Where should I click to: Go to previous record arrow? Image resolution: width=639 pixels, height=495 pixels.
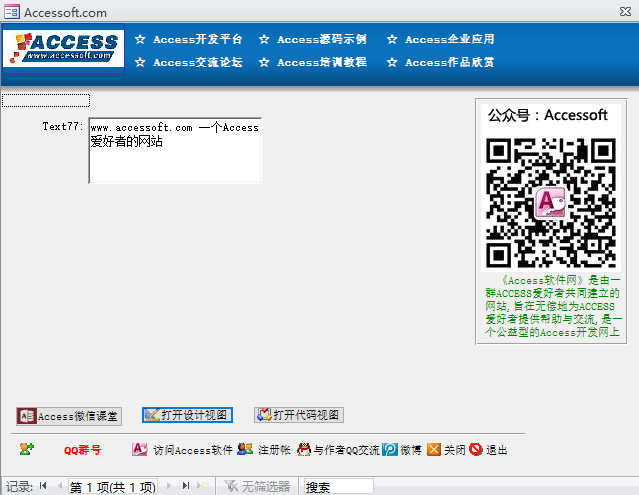[60, 486]
